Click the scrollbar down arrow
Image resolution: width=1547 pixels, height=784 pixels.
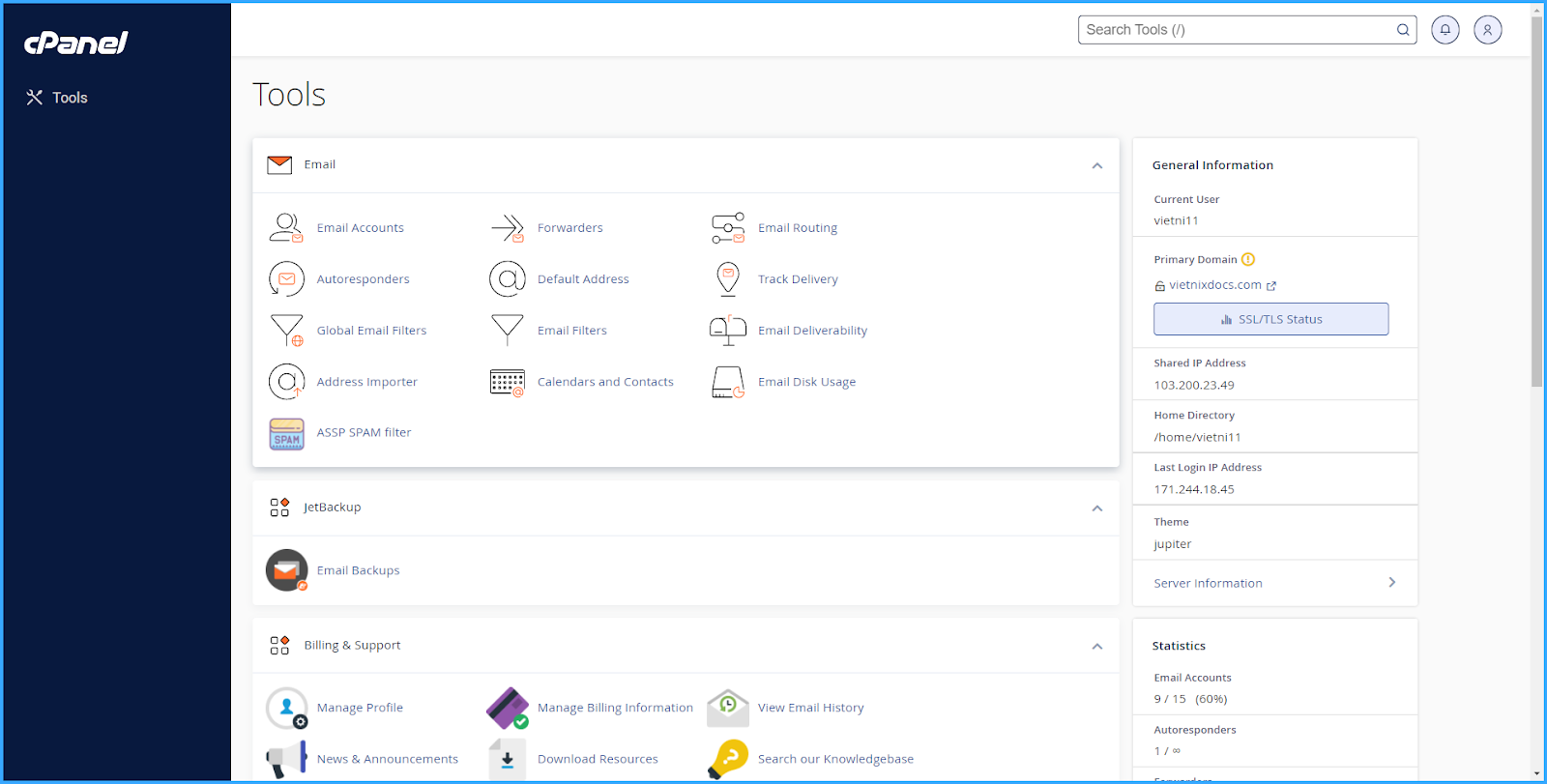point(1537,775)
